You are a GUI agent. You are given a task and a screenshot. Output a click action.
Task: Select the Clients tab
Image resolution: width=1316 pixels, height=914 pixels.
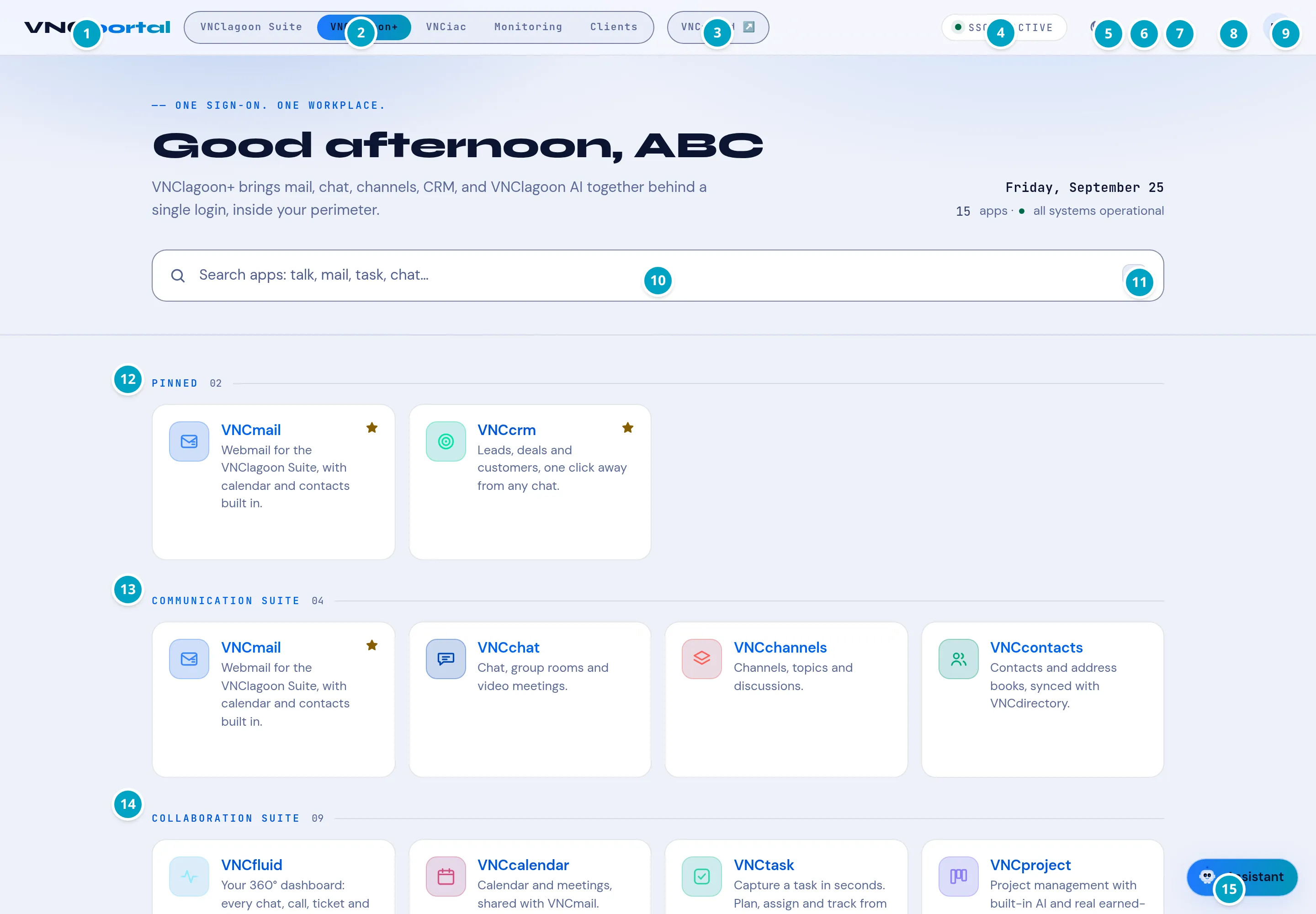pyautogui.click(x=613, y=27)
